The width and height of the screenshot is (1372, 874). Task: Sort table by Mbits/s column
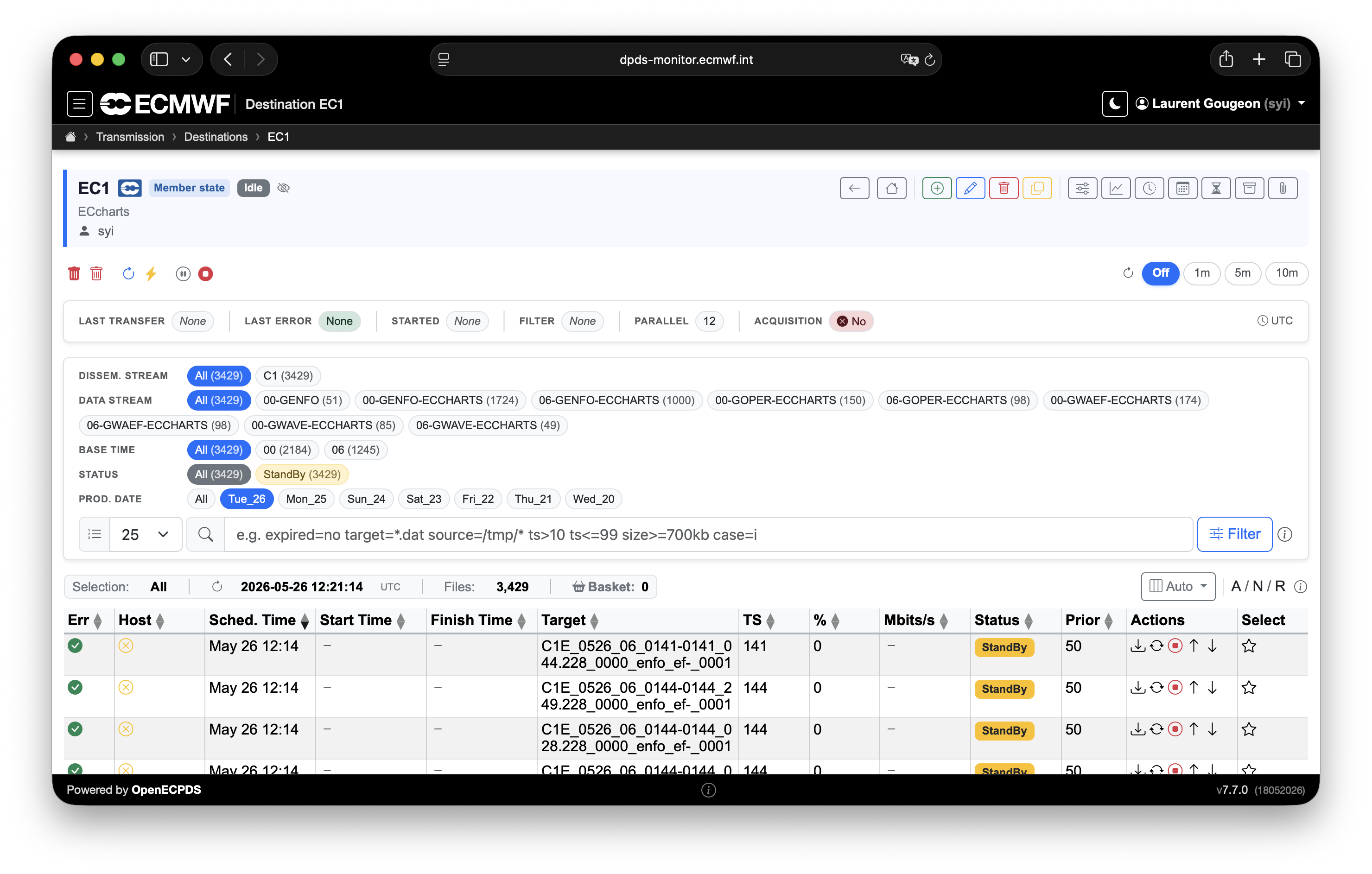point(915,620)
